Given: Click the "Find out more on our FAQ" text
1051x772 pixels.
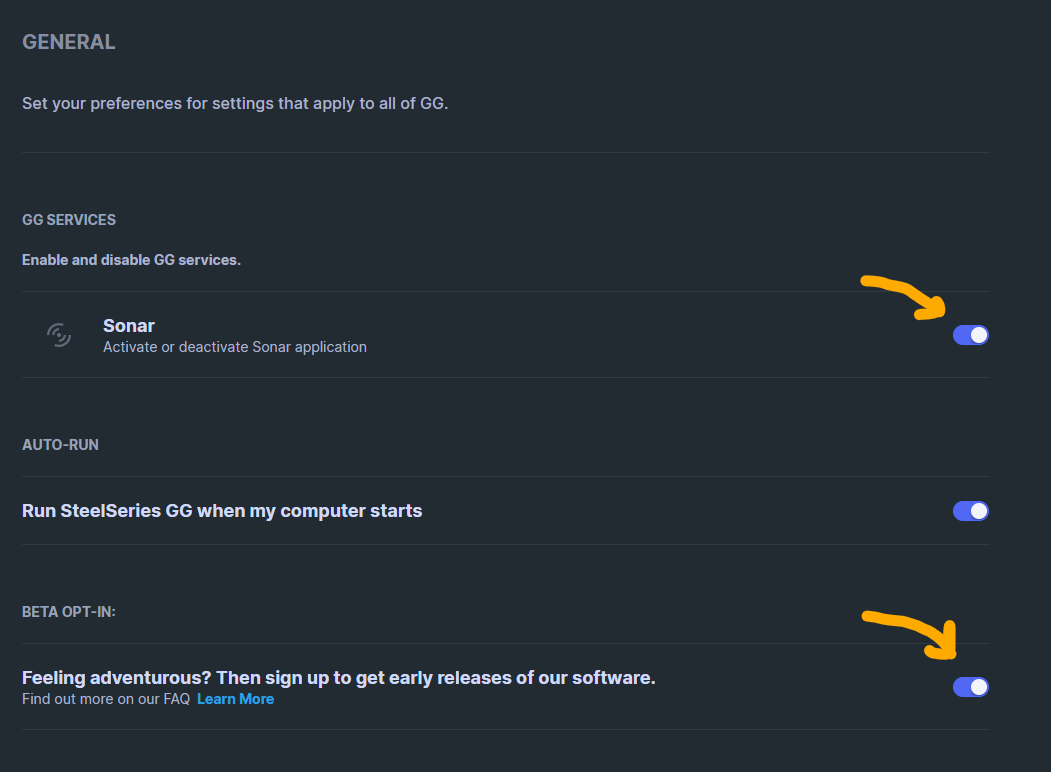Looking at the screenshot, I should [x=106, y=699].
